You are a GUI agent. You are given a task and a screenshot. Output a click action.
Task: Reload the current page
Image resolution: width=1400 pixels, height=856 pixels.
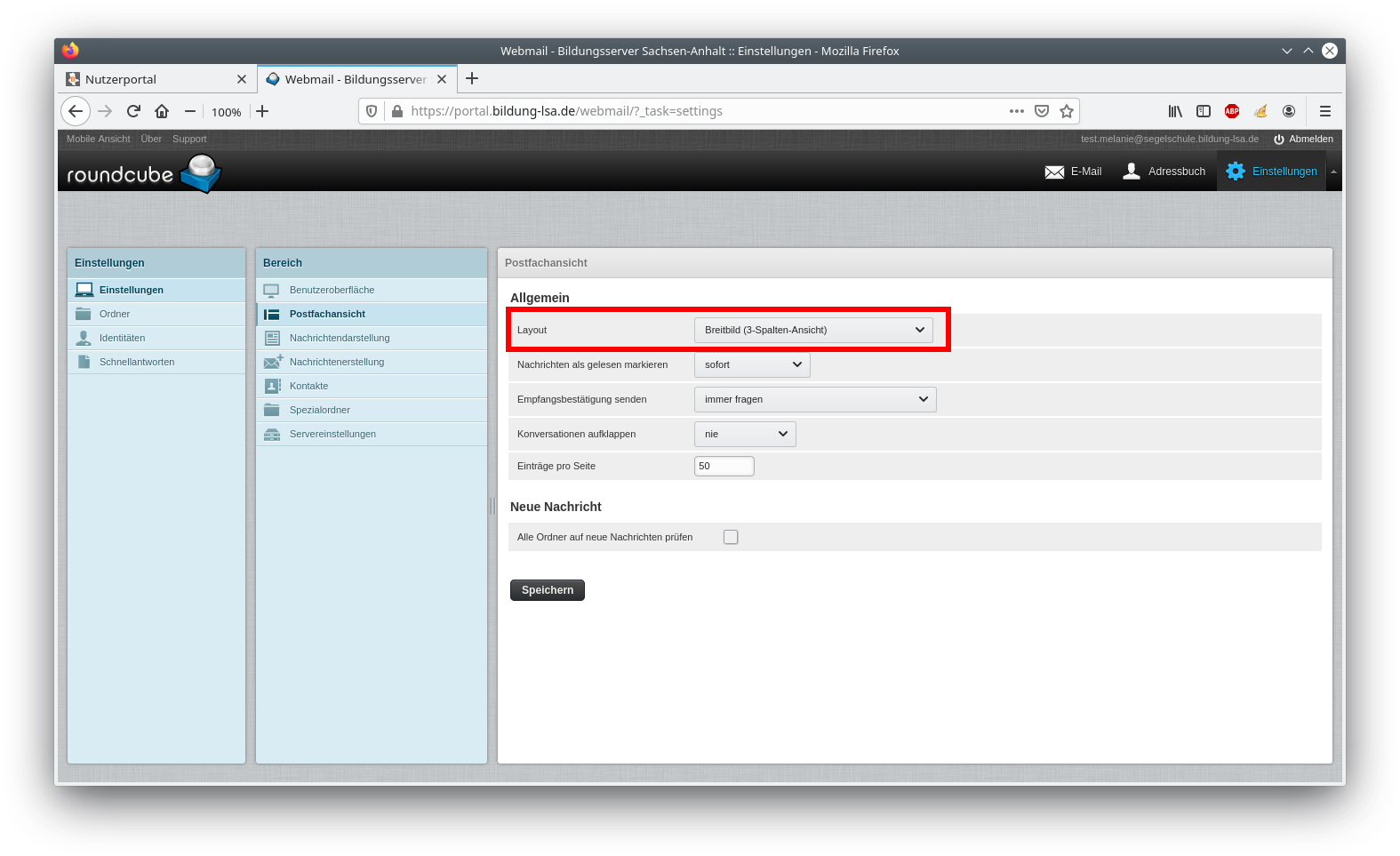click(x=133, y=111)
